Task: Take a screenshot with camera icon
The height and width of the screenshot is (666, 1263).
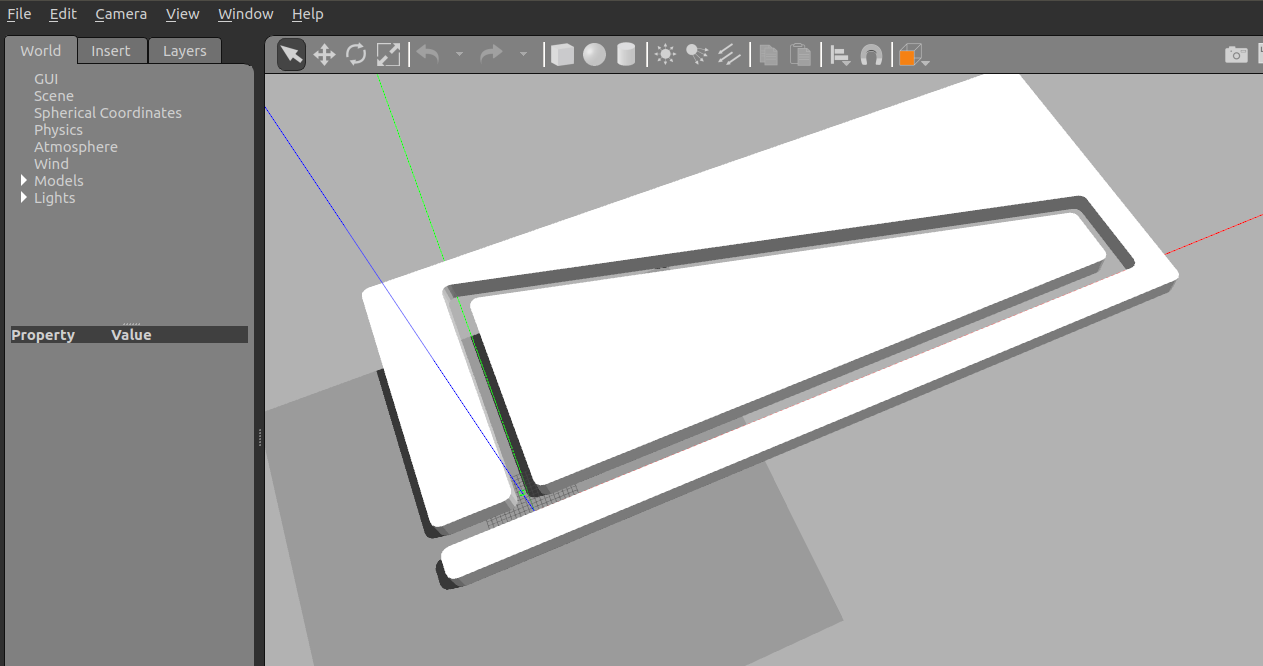Action: click(x=1236, y=54)
